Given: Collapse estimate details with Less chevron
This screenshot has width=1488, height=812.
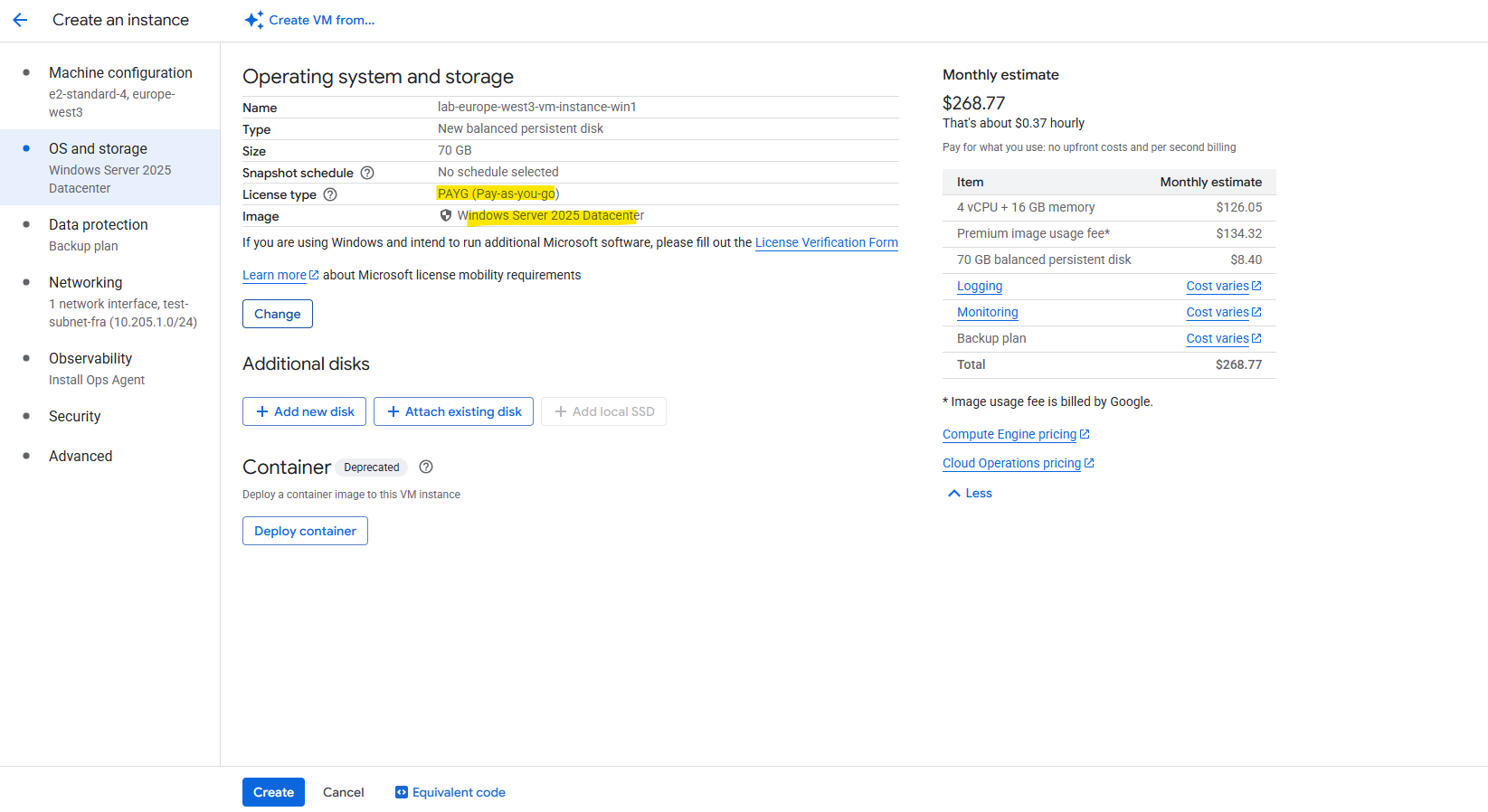Looking at the screenshot, I should (x=954, y=493).
